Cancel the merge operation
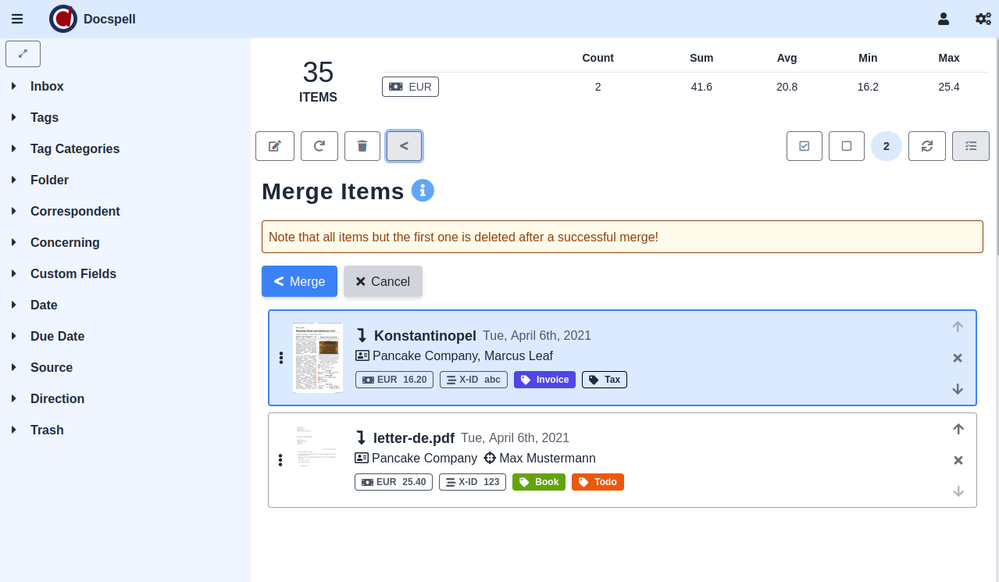The height and width of the screenshot is (582, 999). pyautogui.click(x=383, y=282)
